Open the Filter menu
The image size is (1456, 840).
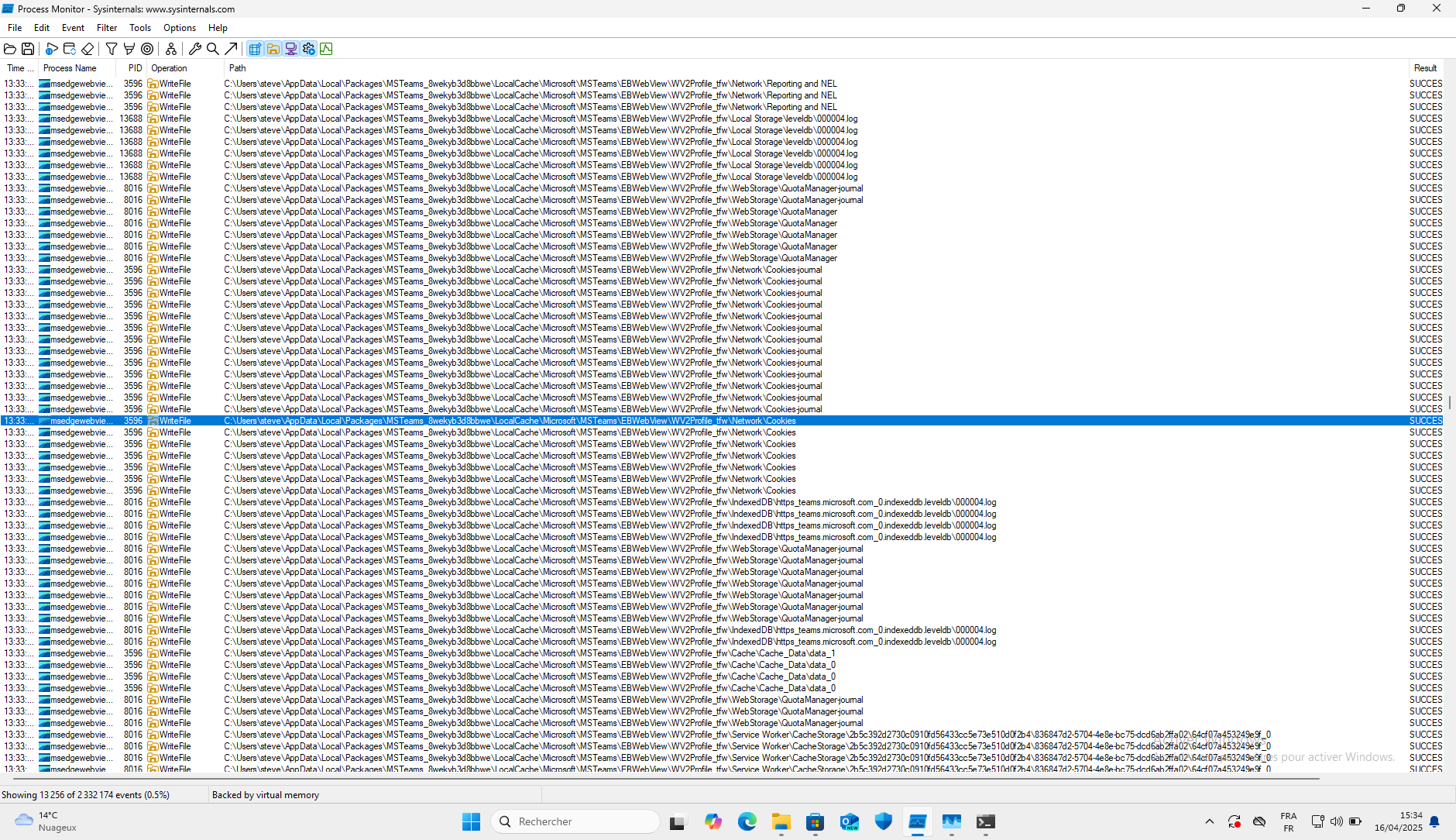pyautogui.click(x=107, y=28)
